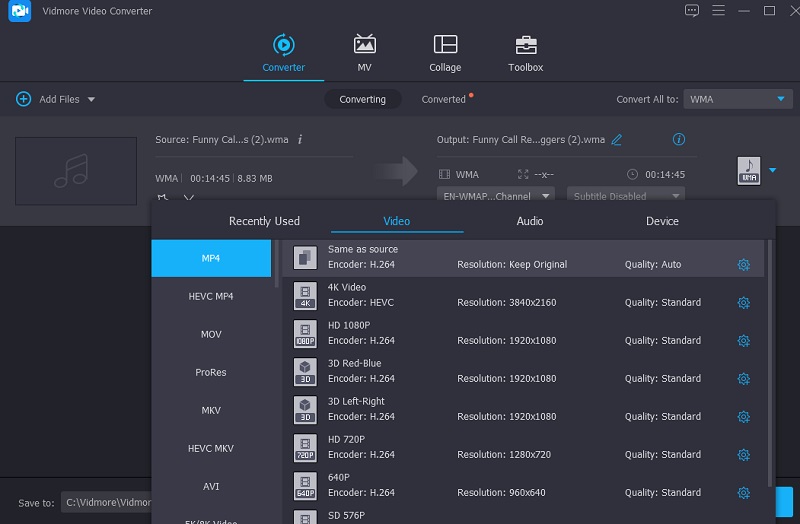
Task: Expand the Add Files dropdown arrow
Action: point(91,100)
